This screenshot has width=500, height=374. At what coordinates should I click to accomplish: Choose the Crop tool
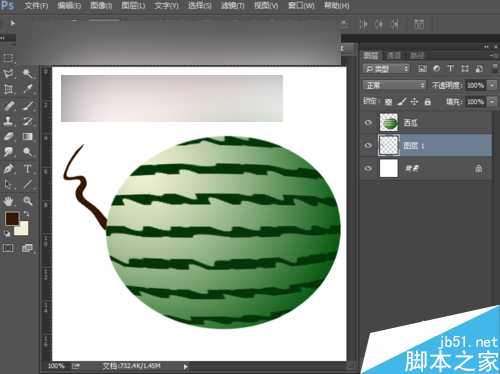8,89
